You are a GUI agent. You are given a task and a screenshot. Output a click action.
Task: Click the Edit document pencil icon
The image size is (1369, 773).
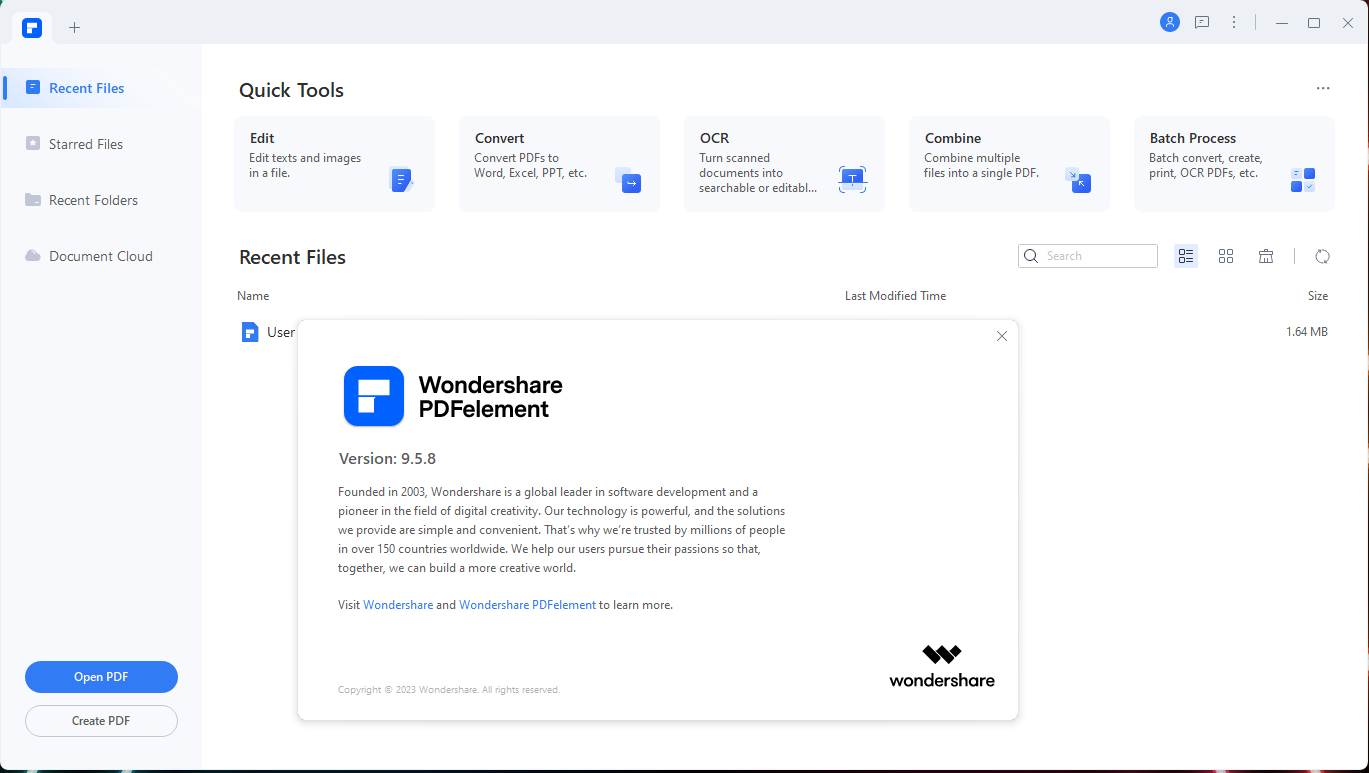401,180
